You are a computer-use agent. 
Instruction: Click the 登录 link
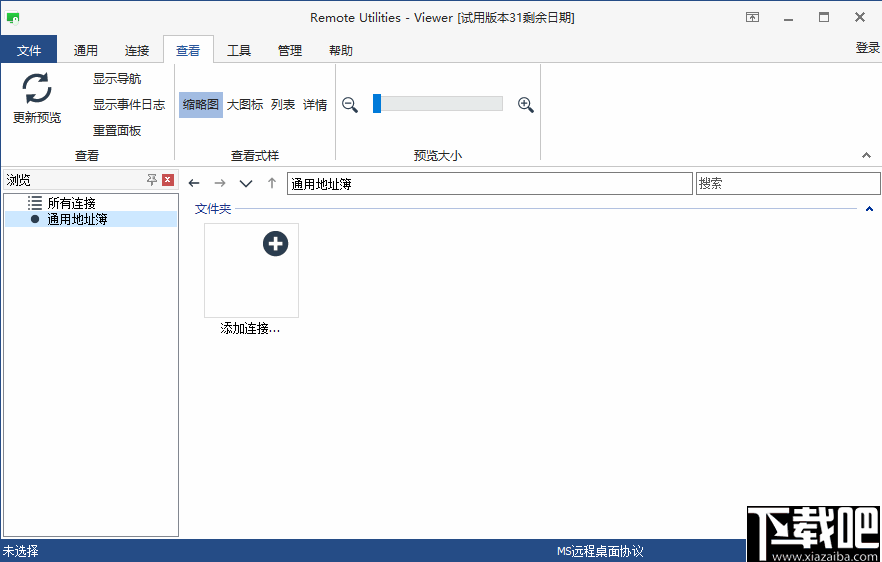coord(867,48)
